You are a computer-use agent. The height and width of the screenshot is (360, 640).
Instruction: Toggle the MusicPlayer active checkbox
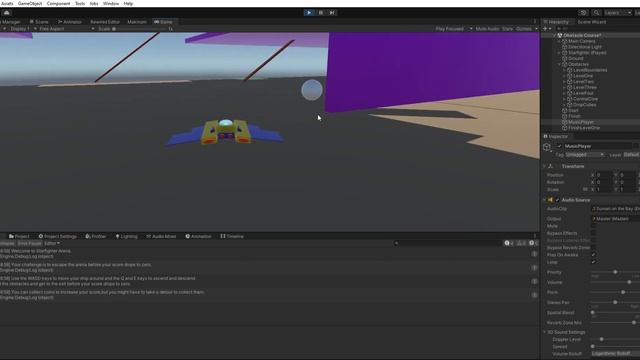[x=559, y=146]
